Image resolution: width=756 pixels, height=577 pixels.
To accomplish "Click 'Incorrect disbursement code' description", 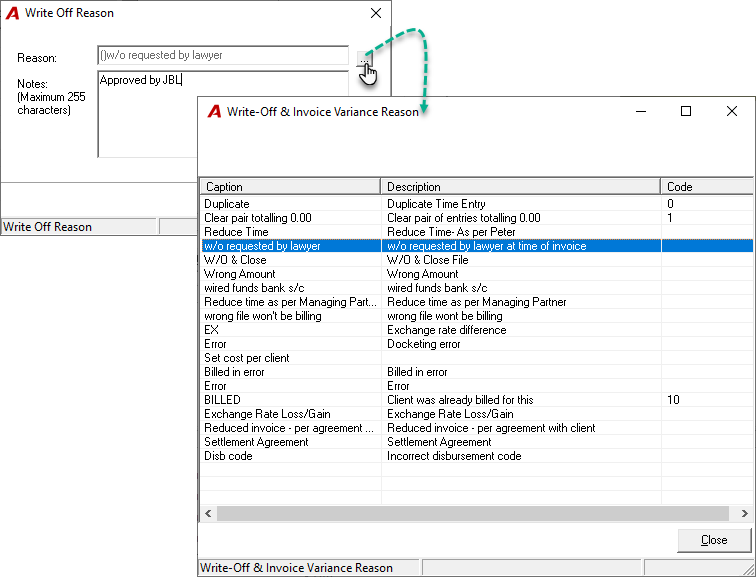I will (x=454, y=456).
